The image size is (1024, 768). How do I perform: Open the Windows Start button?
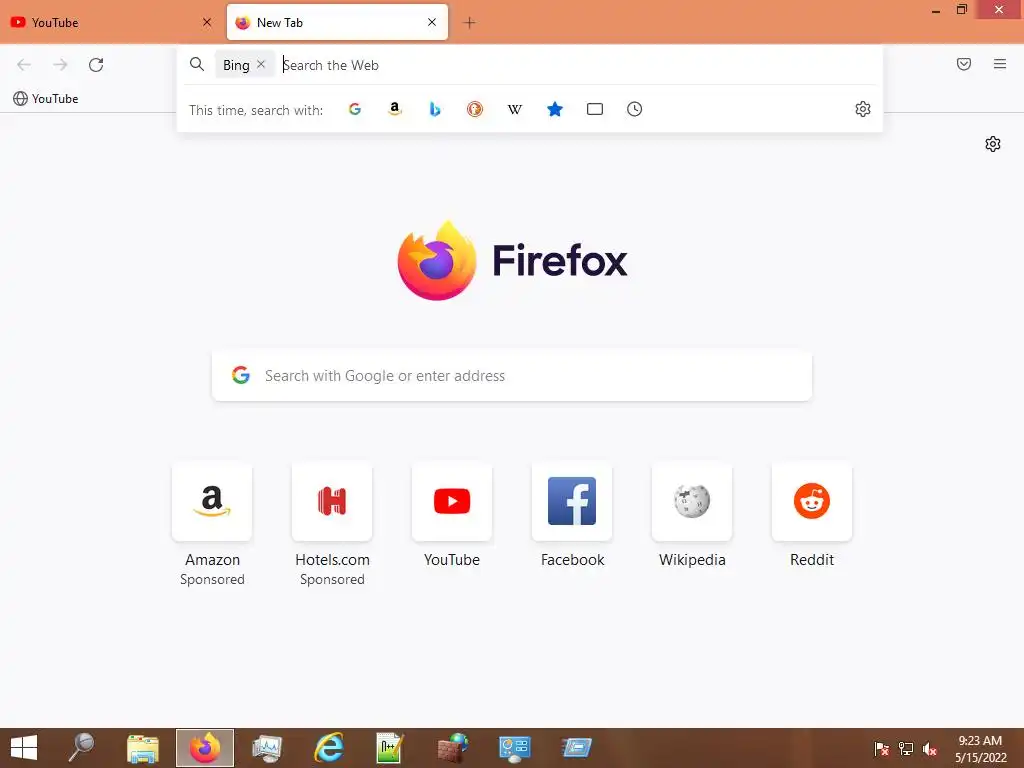(24, 748)
